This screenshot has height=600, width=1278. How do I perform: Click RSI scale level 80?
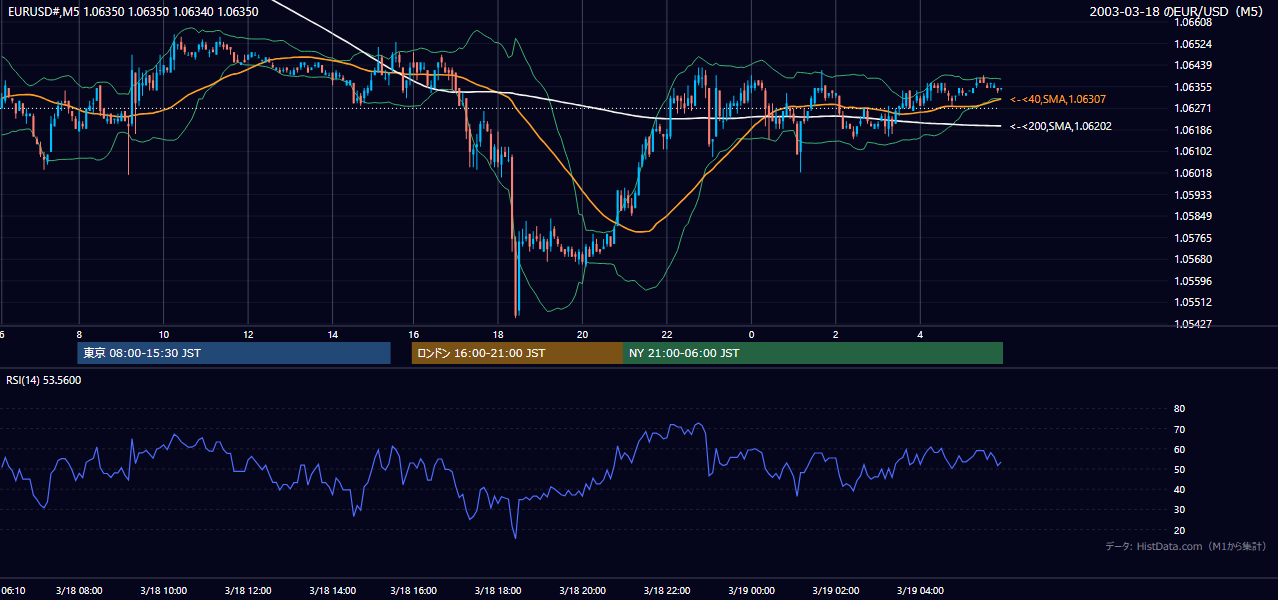pyautogui.click(x=1179, y=409)
